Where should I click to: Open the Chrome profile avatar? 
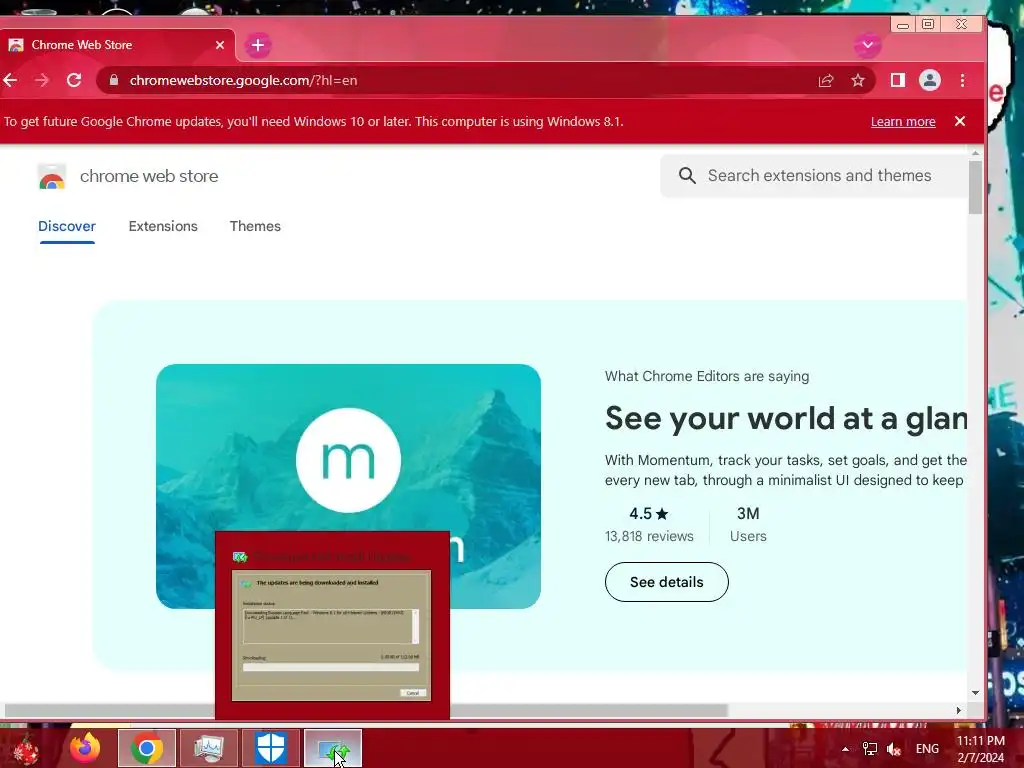[x=930, y=80]
